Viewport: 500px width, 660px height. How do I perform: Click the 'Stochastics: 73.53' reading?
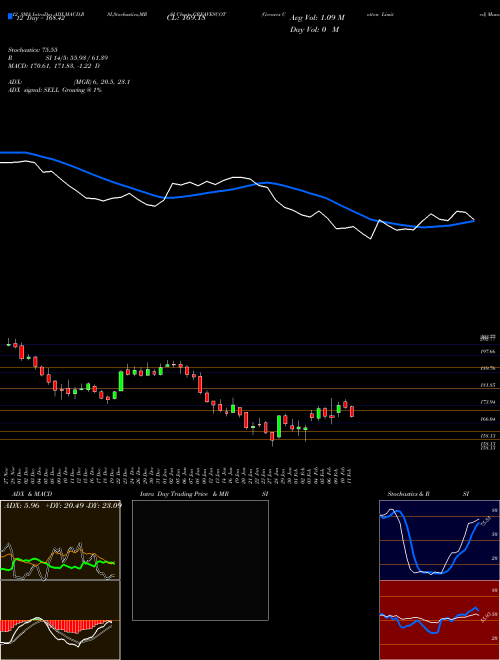(x=32, y=50)
